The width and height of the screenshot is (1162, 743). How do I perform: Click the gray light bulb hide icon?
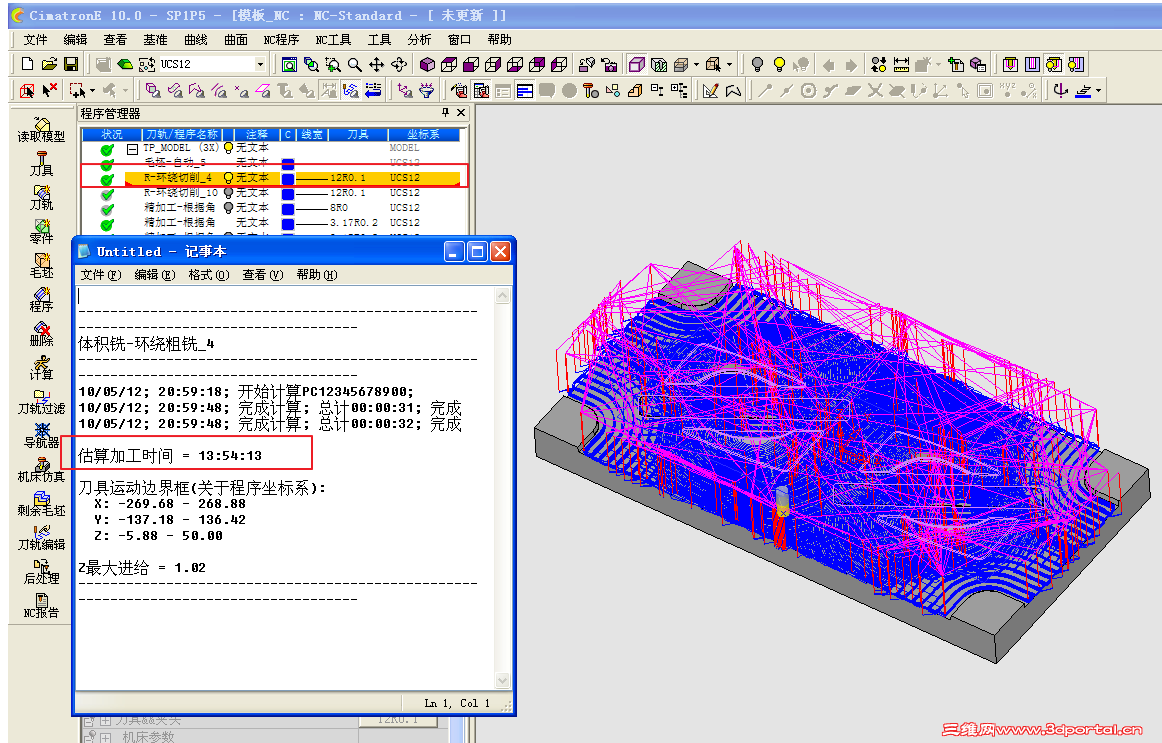click(x=757, y=64)
